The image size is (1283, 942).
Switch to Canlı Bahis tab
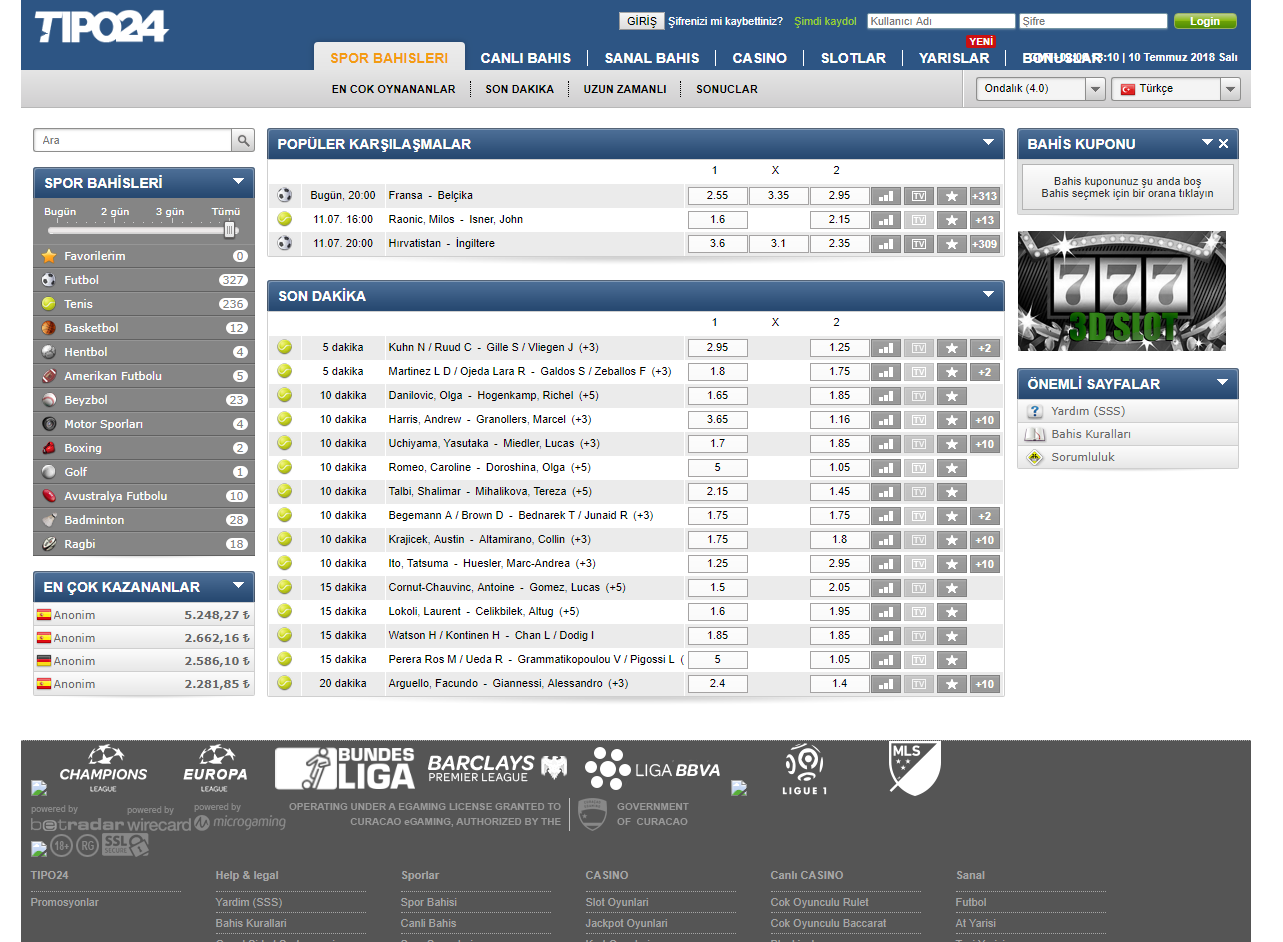(x=525, y=58)
